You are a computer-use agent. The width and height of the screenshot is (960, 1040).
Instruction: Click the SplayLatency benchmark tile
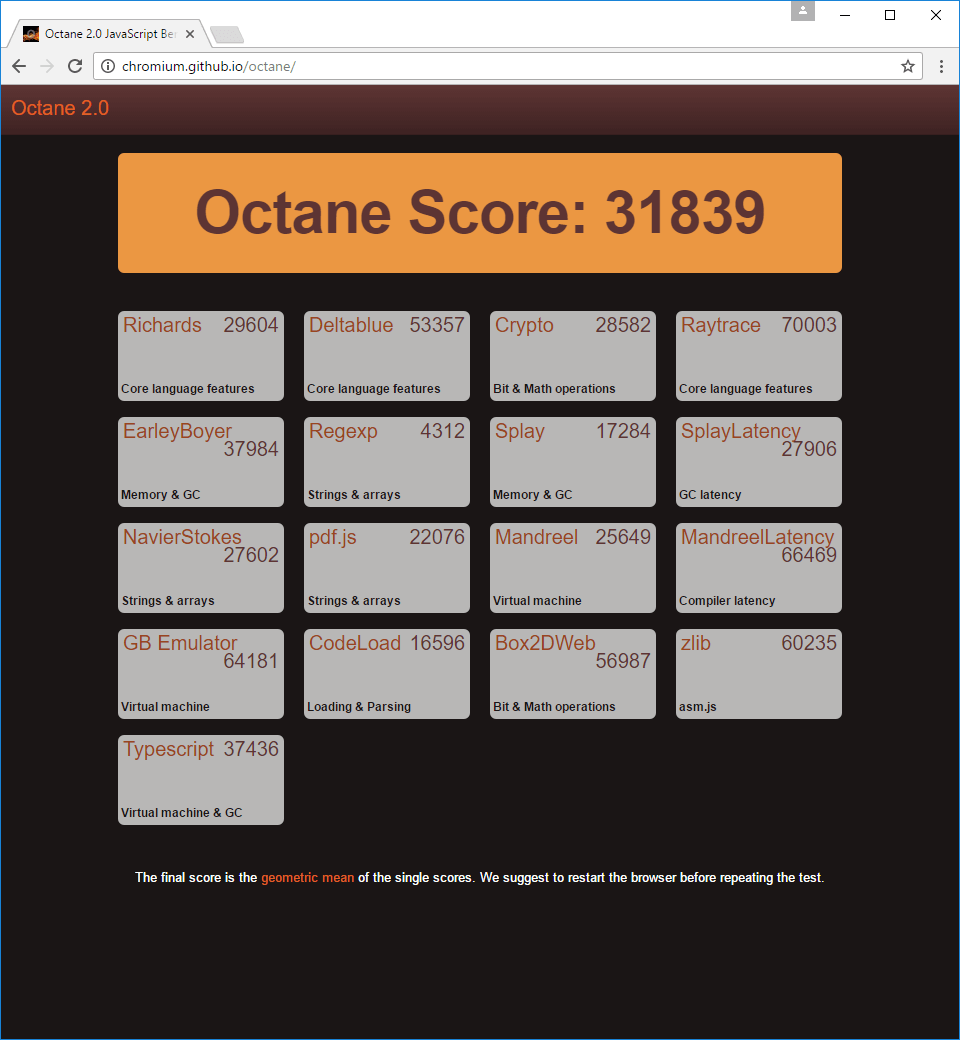tap(759, 462)
